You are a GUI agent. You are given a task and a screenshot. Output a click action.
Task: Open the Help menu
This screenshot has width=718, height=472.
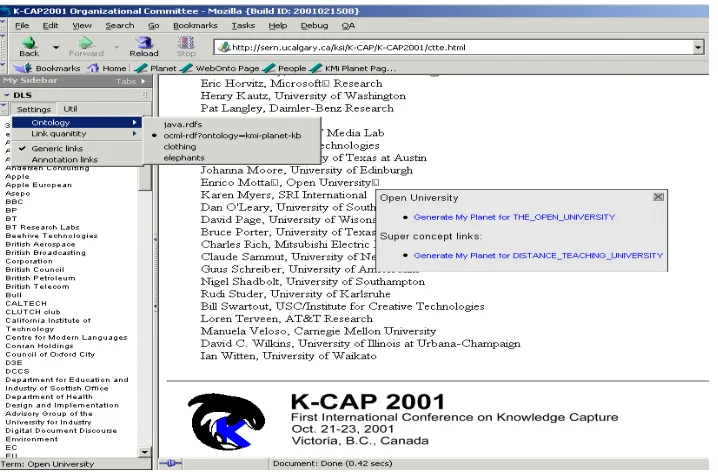pos(277,26)
